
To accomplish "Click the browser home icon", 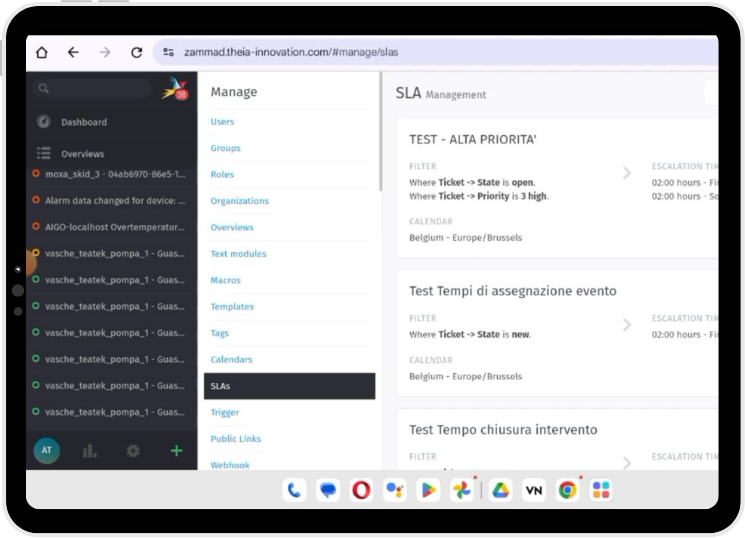I will 42,52.
